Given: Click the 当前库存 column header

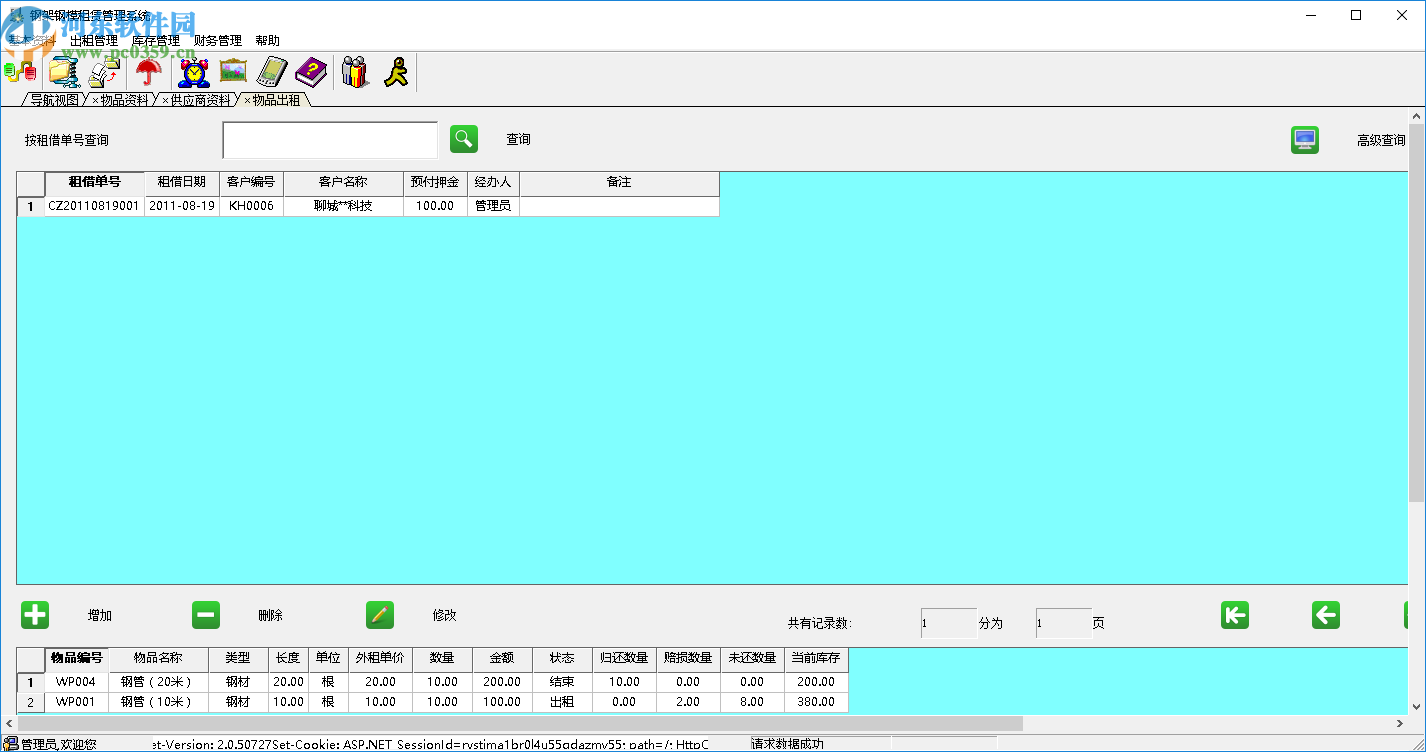Looking at the screenshot, I should point(816,659).
